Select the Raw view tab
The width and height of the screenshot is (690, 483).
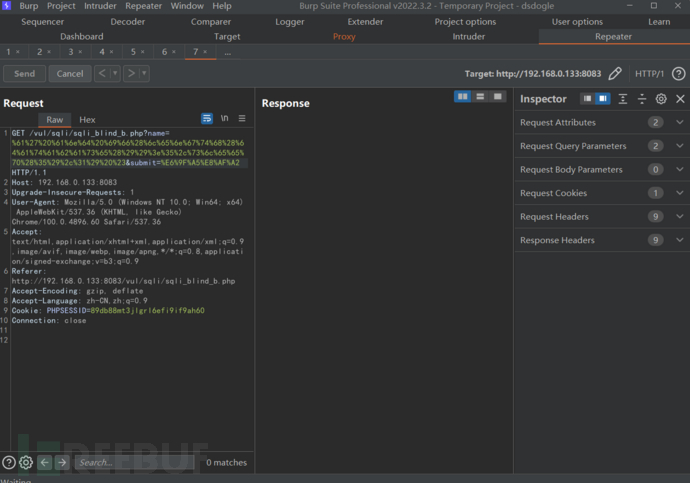point(55,120)
